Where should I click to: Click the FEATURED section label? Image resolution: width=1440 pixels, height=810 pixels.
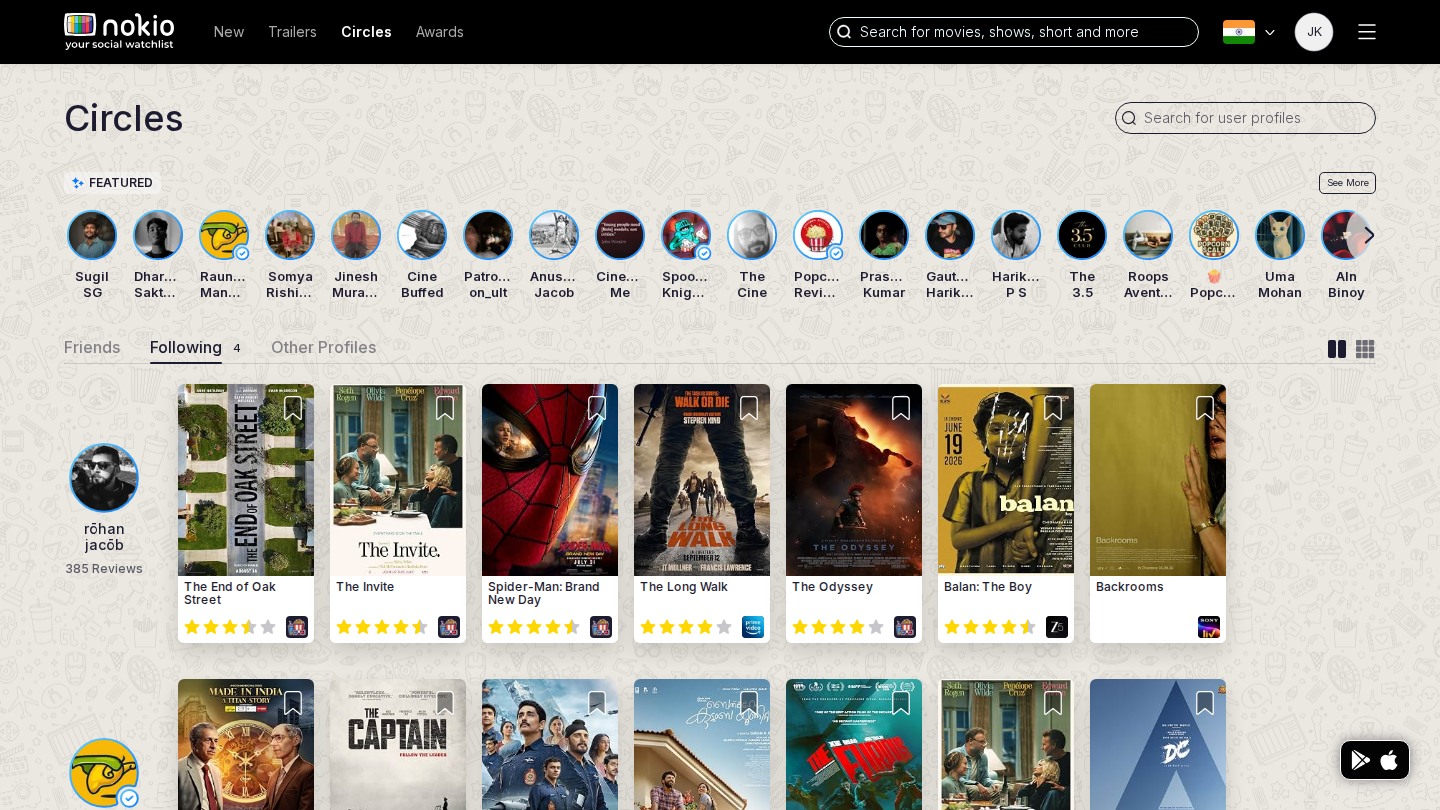click(x=112, y=183)
